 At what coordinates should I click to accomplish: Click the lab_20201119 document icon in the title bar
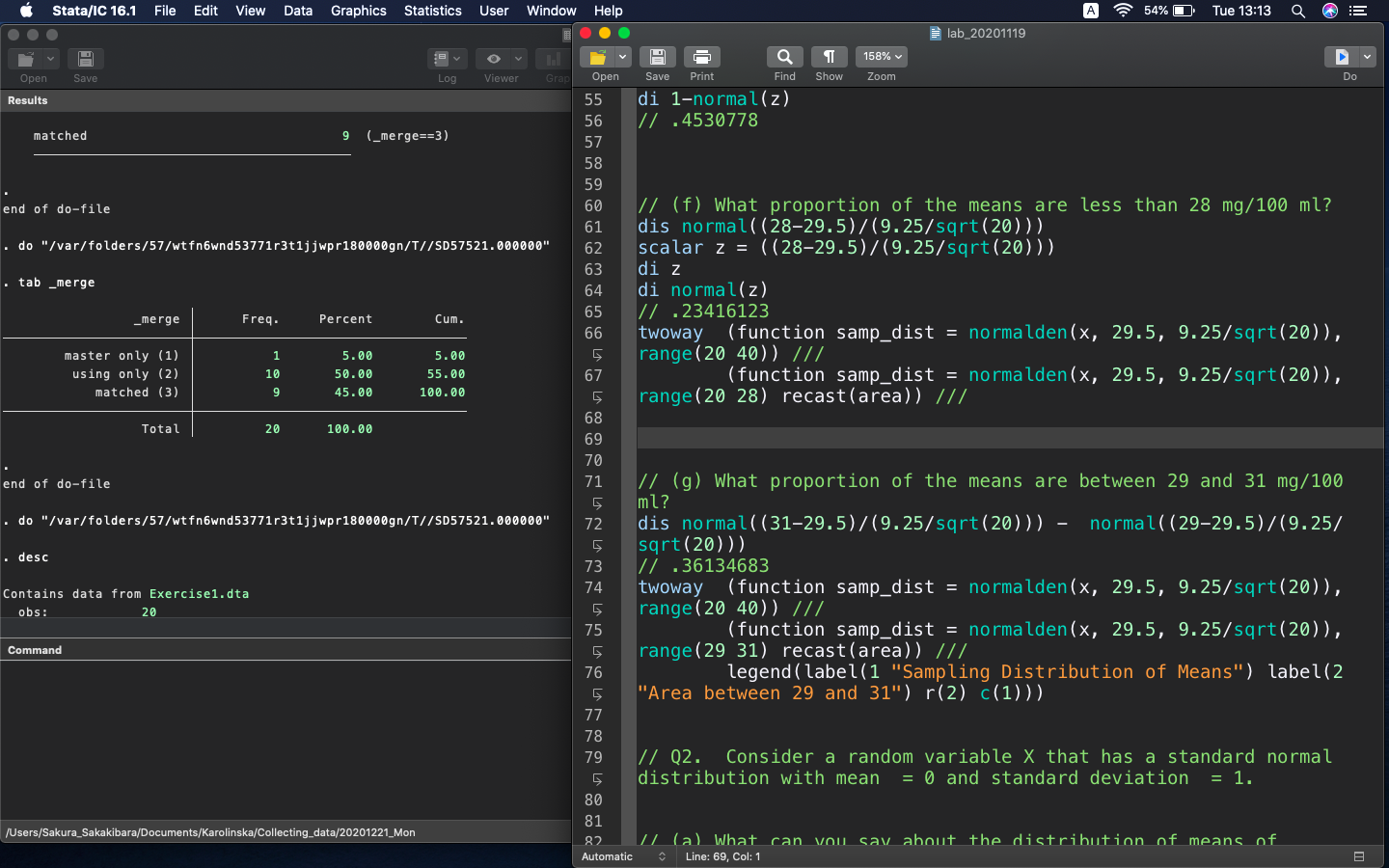pos(935,33)
